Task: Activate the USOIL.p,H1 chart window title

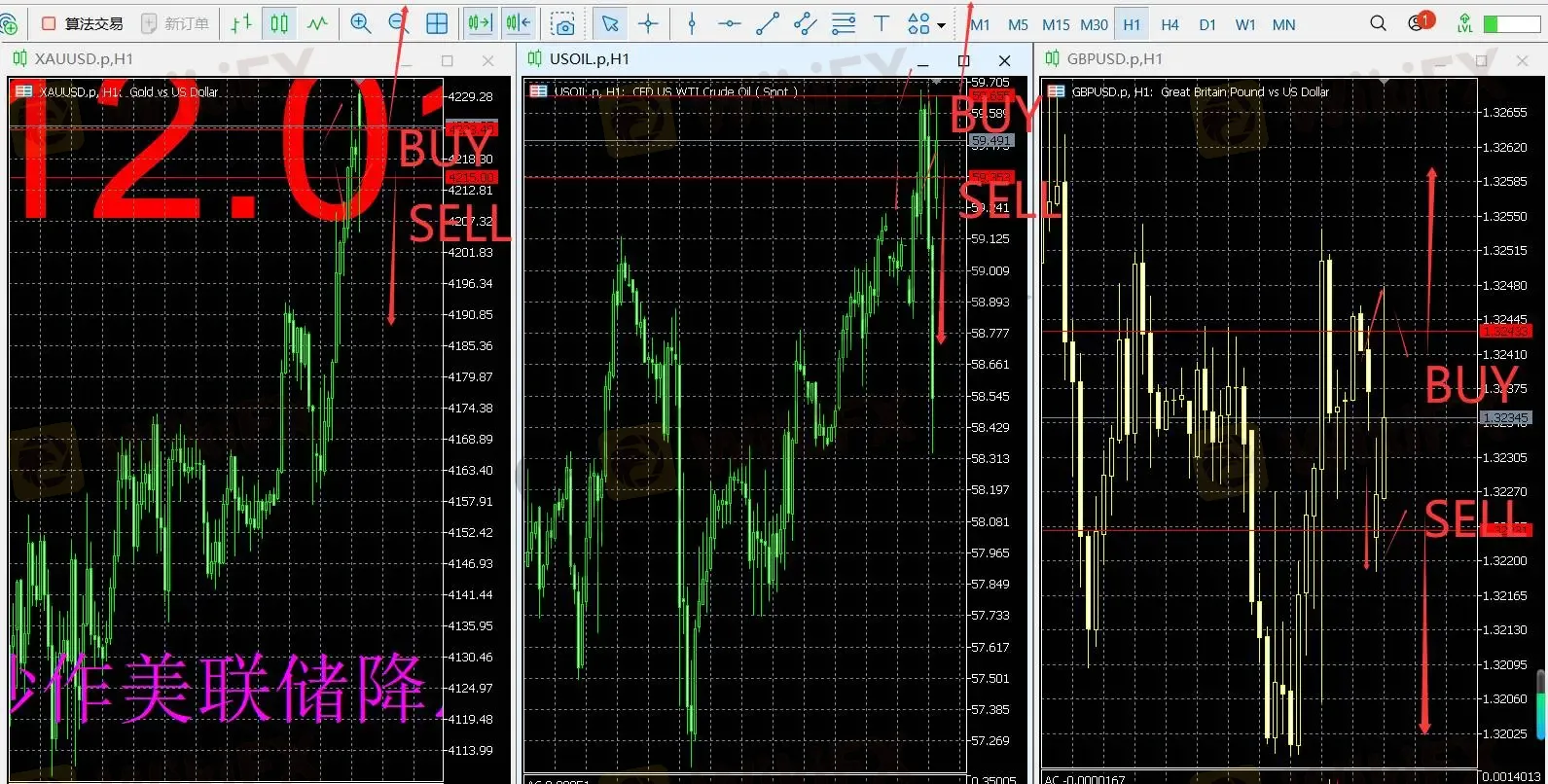Action: coord(590,59)
